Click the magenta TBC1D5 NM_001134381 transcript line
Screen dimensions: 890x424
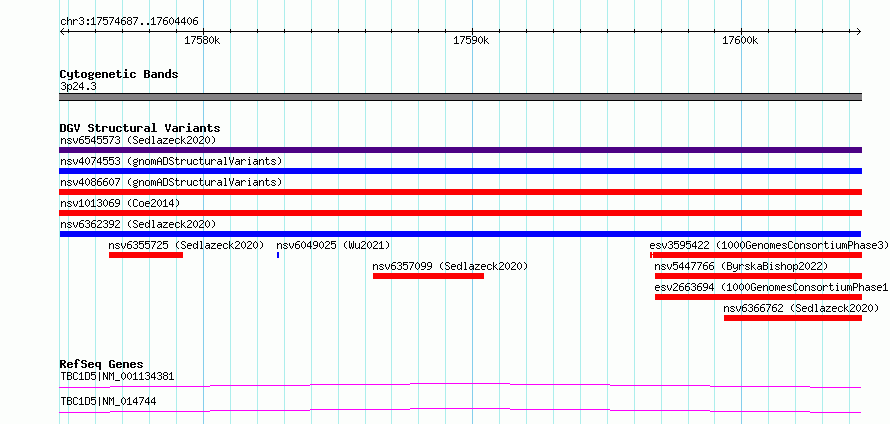click(460, 385)
